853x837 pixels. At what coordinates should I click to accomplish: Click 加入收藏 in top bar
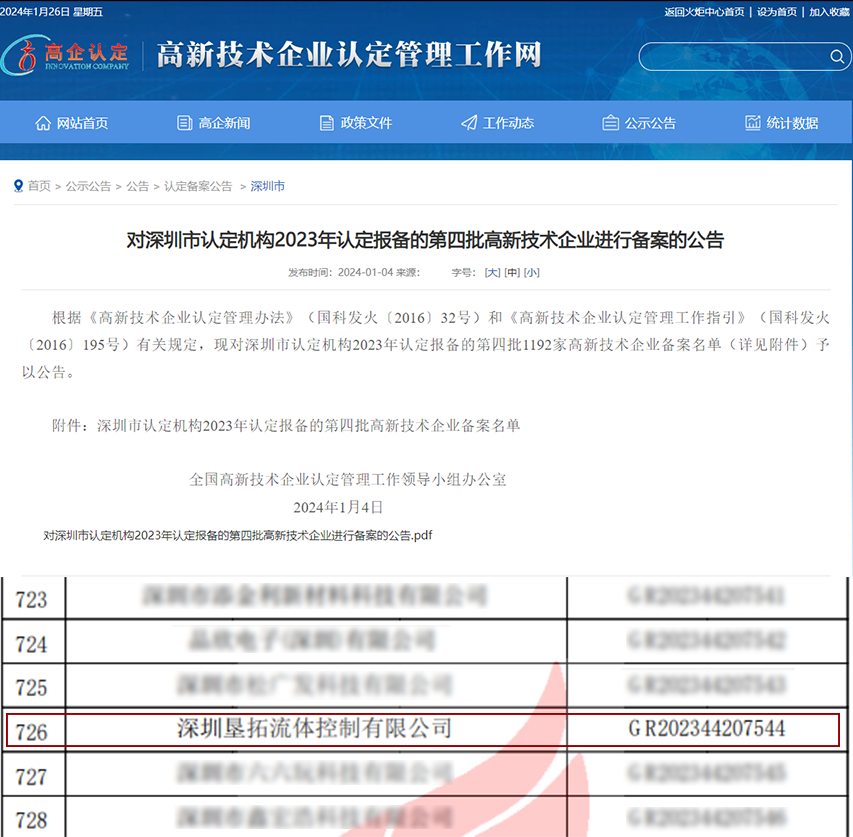pyautogui.click(x=829, y=11)
